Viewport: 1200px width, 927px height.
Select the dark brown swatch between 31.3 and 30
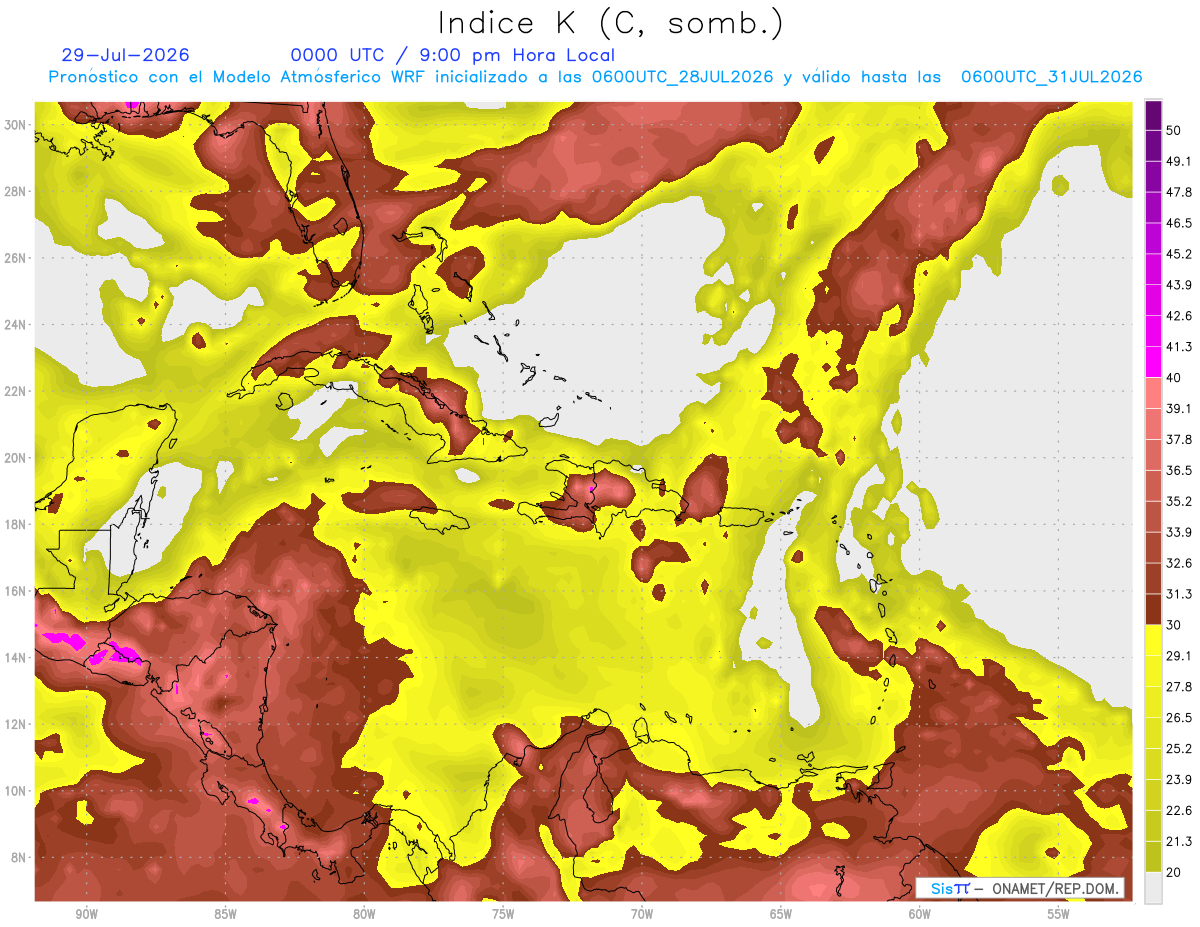pos(1153,609)
